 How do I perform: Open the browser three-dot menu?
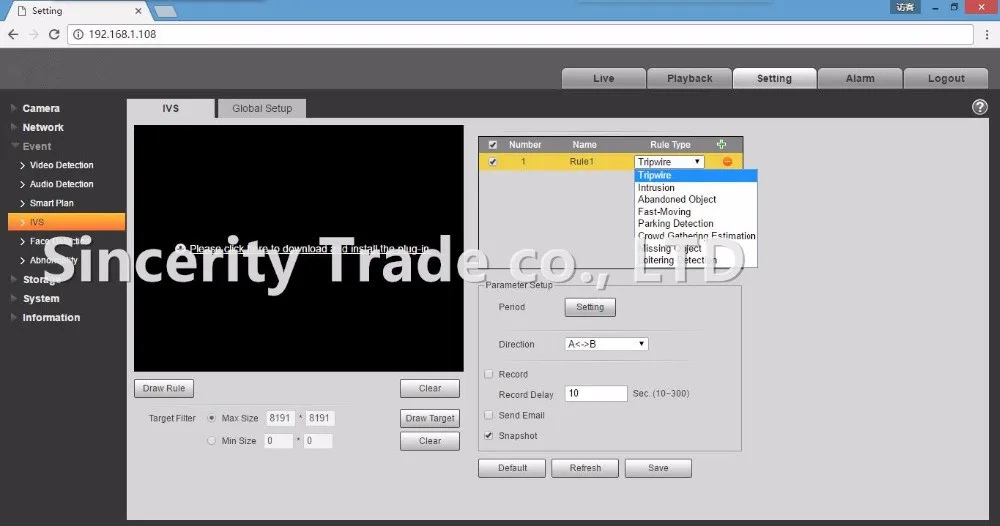987,34
